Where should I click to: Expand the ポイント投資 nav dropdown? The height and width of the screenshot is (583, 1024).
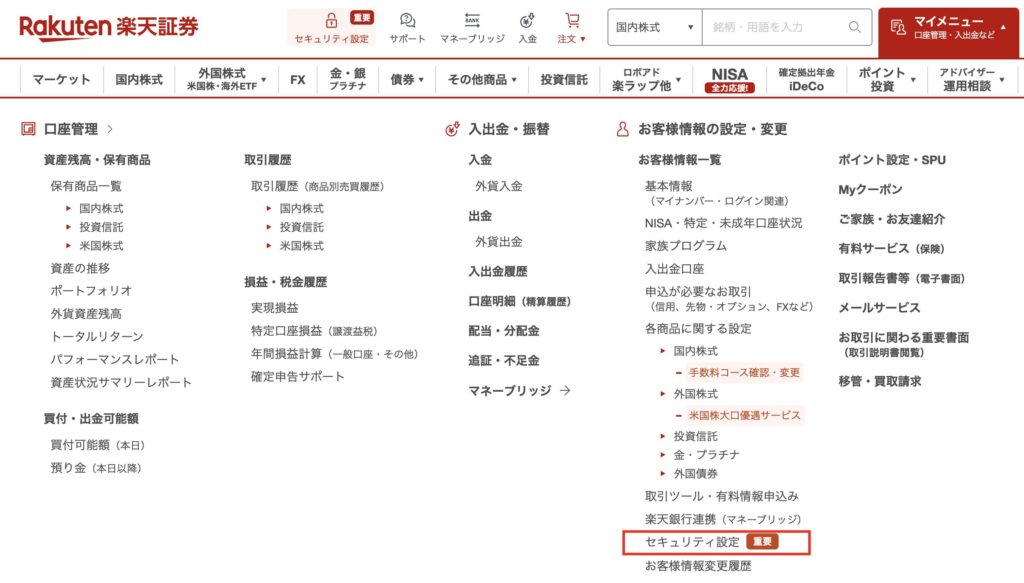[x=887, y=80]
